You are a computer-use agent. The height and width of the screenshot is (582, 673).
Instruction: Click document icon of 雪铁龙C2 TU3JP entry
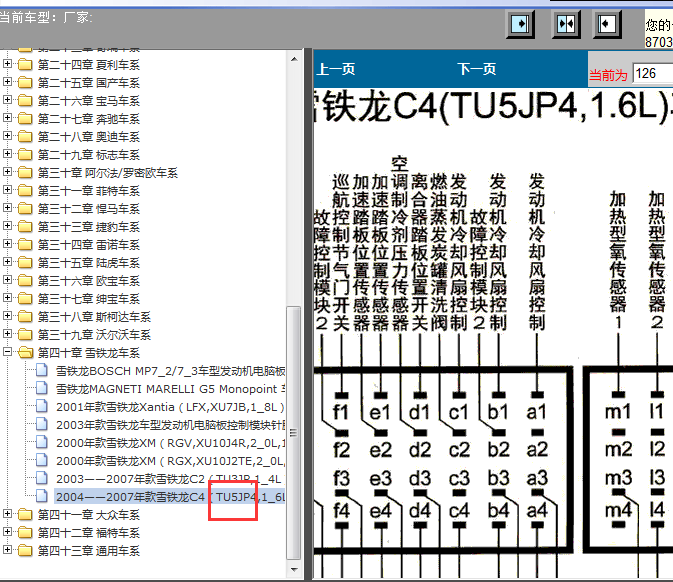pos(42,478)
